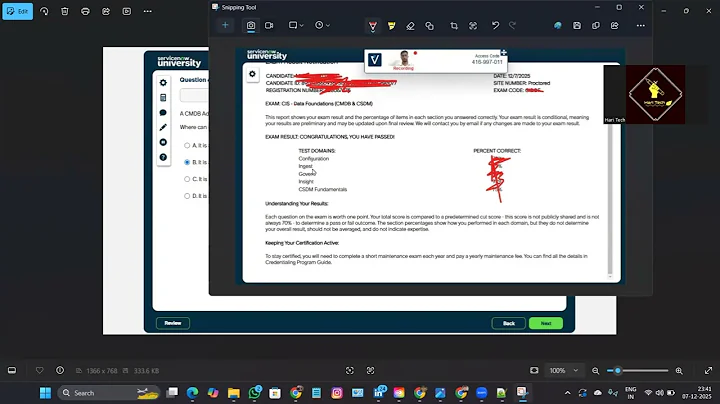Open File Explorer from the taskbar

[x=234, y=393]
